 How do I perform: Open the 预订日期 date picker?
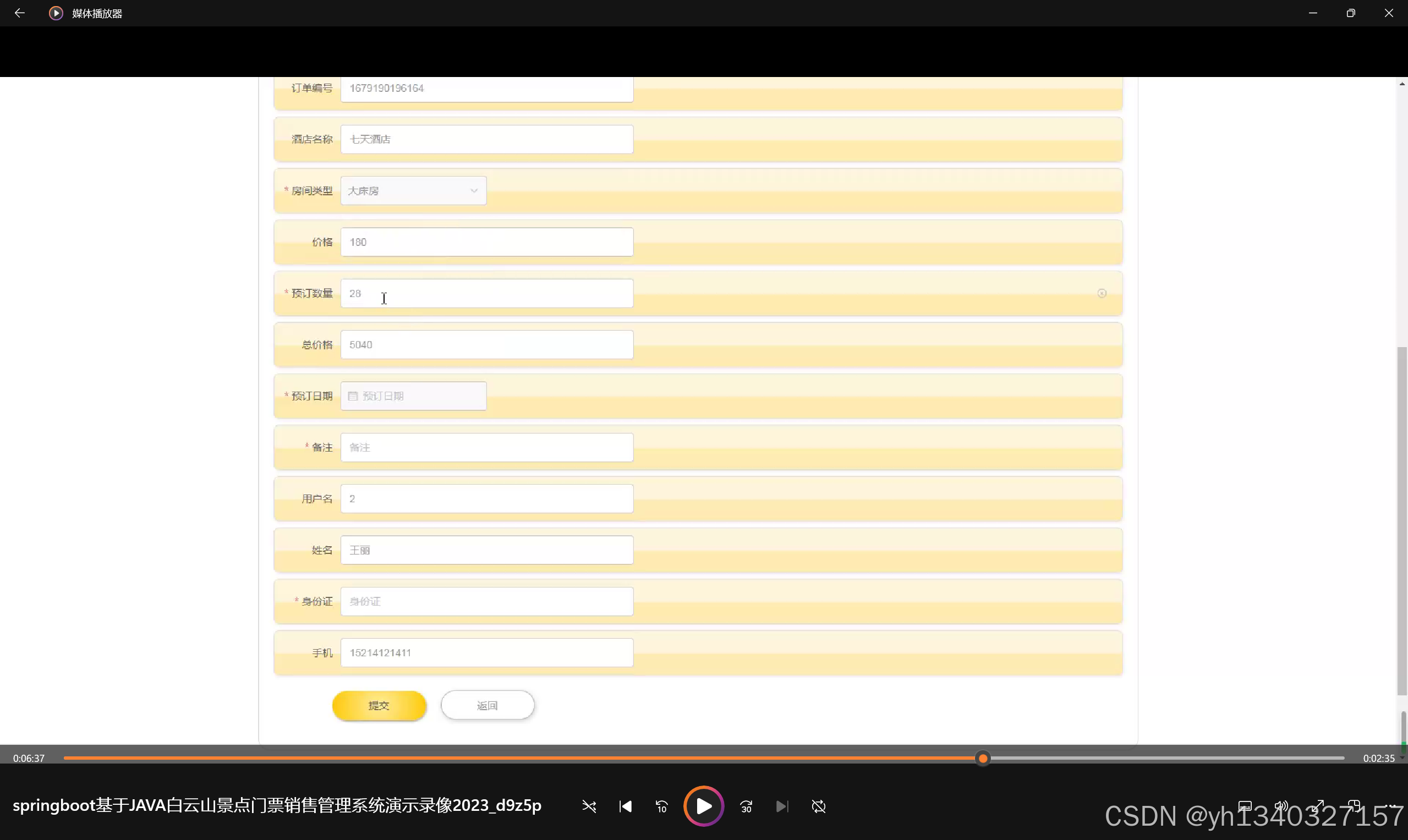pos(413,396)
